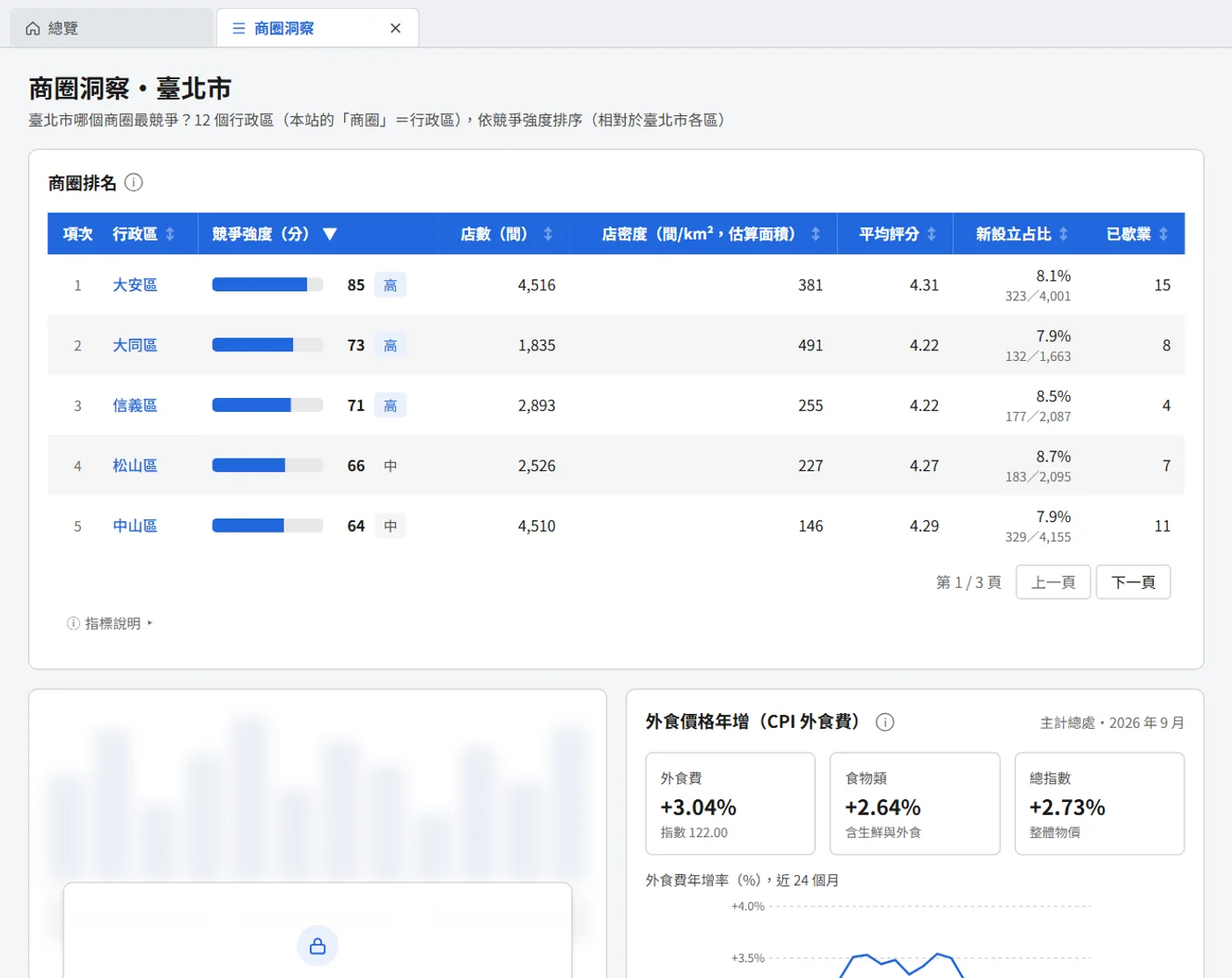Open 松山區 district link

pos(135,466)
